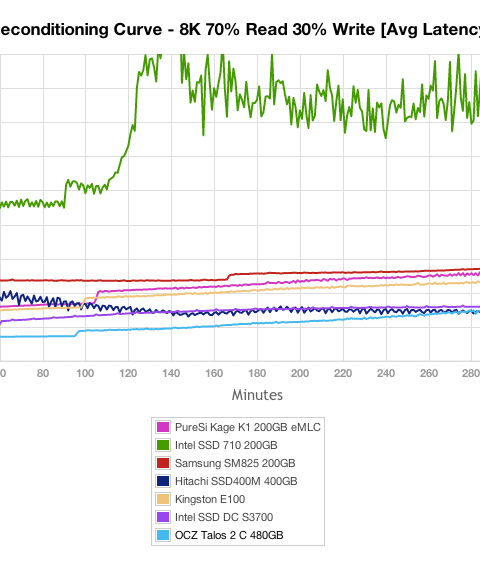The image size is (480, 568).
Task: Click the green Intel SSD 710 legend swatch
Action: 163,445
